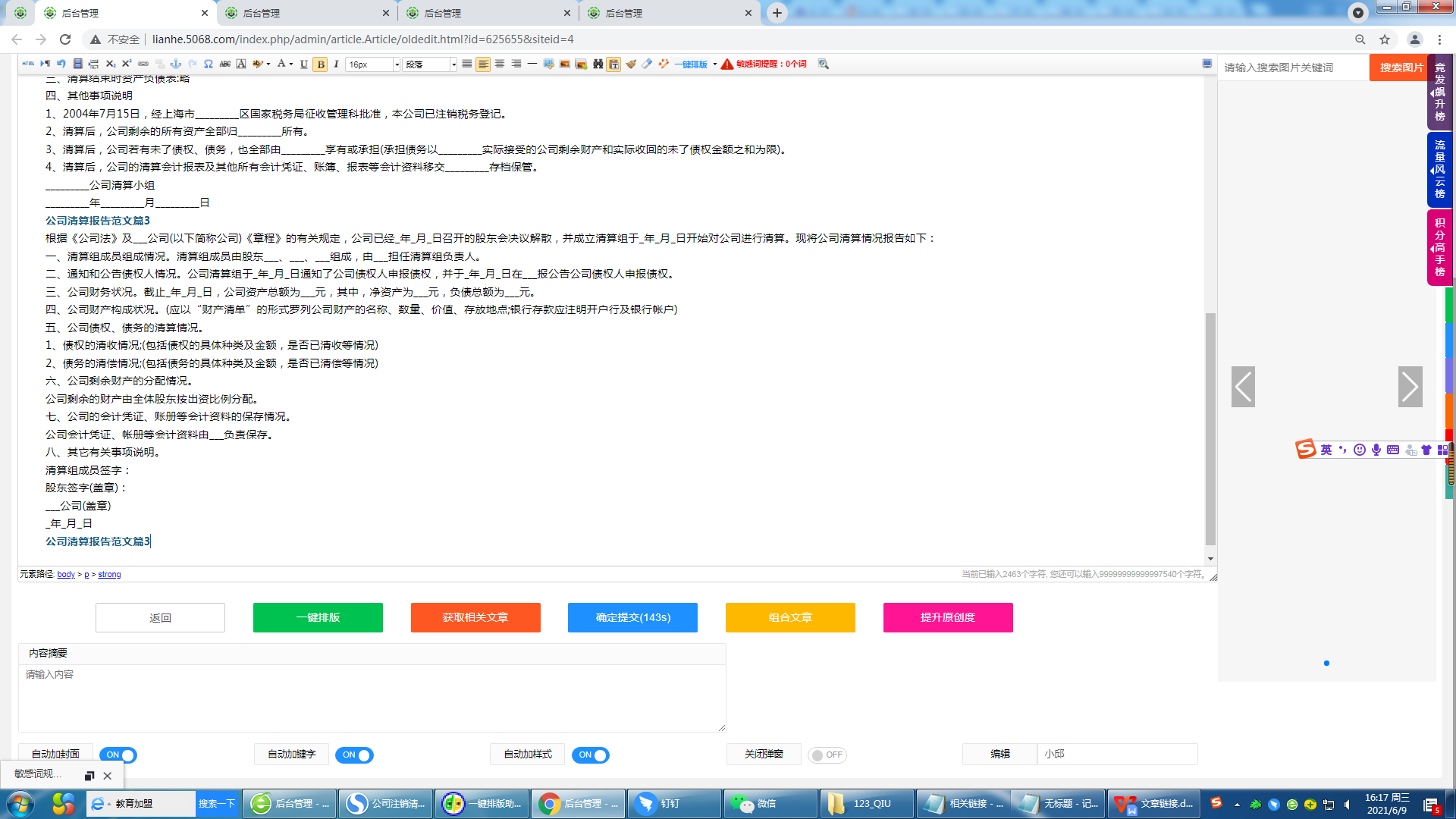Undo the last edit
The width and height of the screenshot is (1456, 819).
point(60,64)
